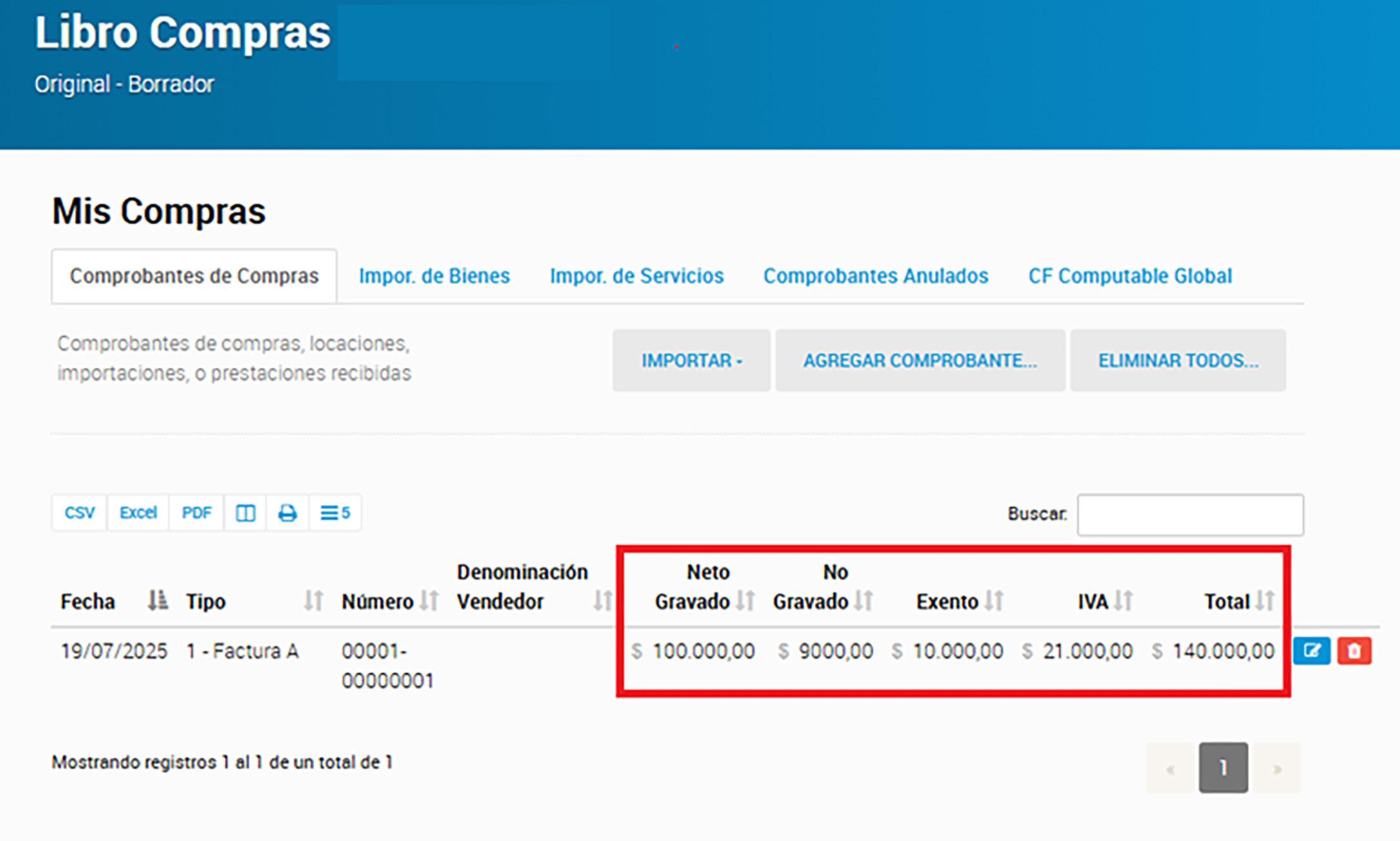
Task: Click AGREGAR COMPROBANTE button
Action: (x=920, y=360)
